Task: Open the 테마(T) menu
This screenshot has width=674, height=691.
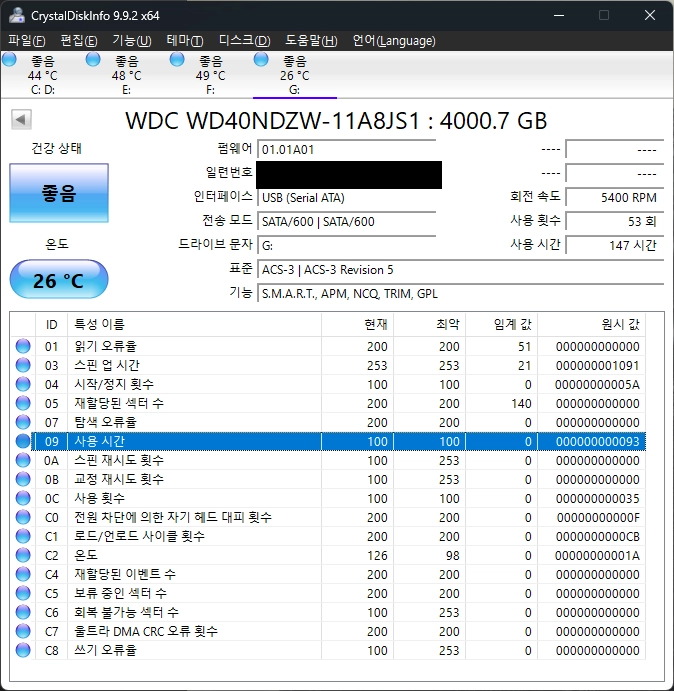Action: 185,41
